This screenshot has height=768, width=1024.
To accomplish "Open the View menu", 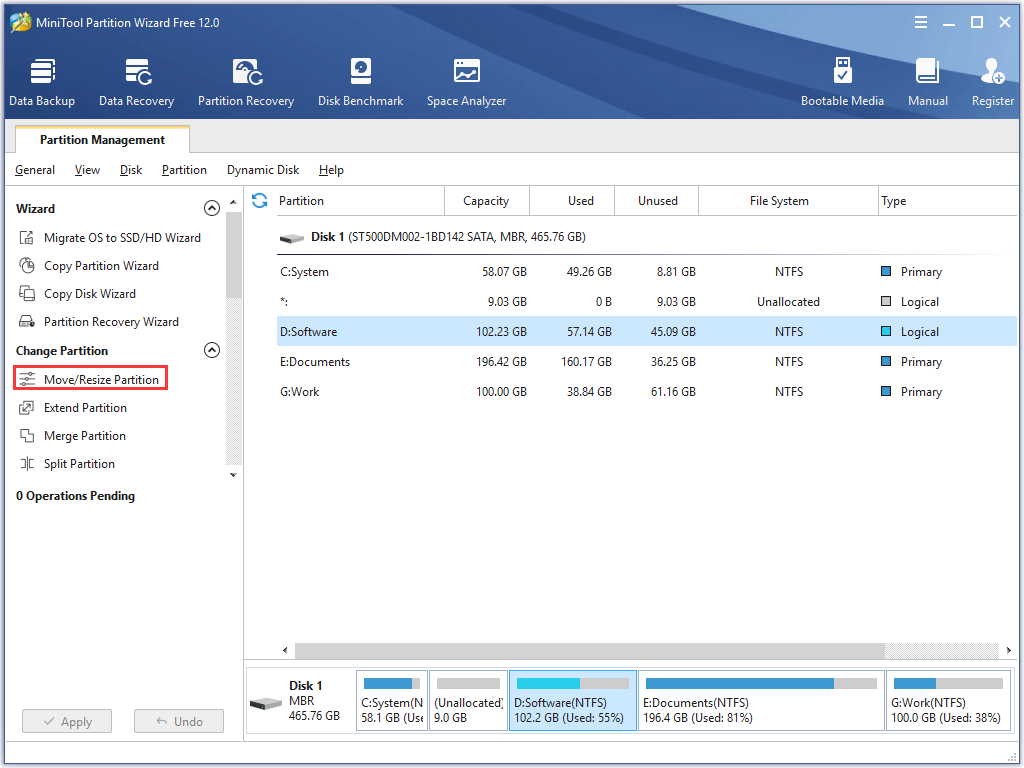I will tap(87, 170).
